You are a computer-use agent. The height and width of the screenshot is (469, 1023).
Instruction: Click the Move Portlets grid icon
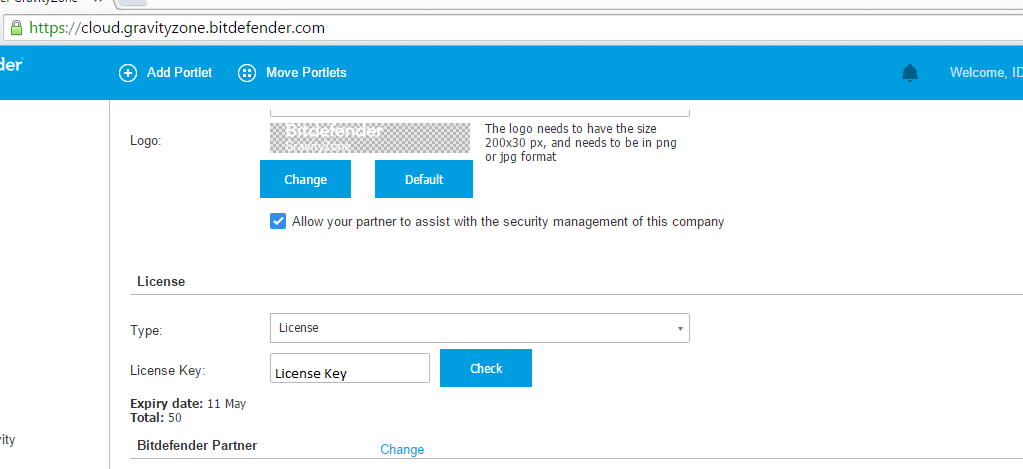click(x=247, y=73)
